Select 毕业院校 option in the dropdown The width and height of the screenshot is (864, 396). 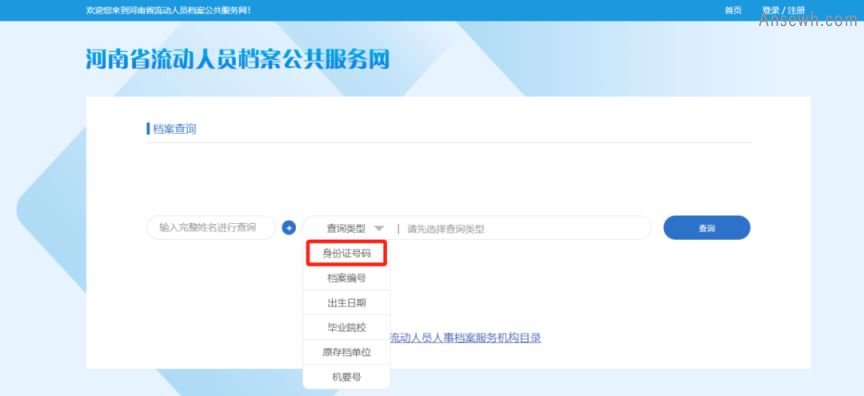tap(347, 328)
